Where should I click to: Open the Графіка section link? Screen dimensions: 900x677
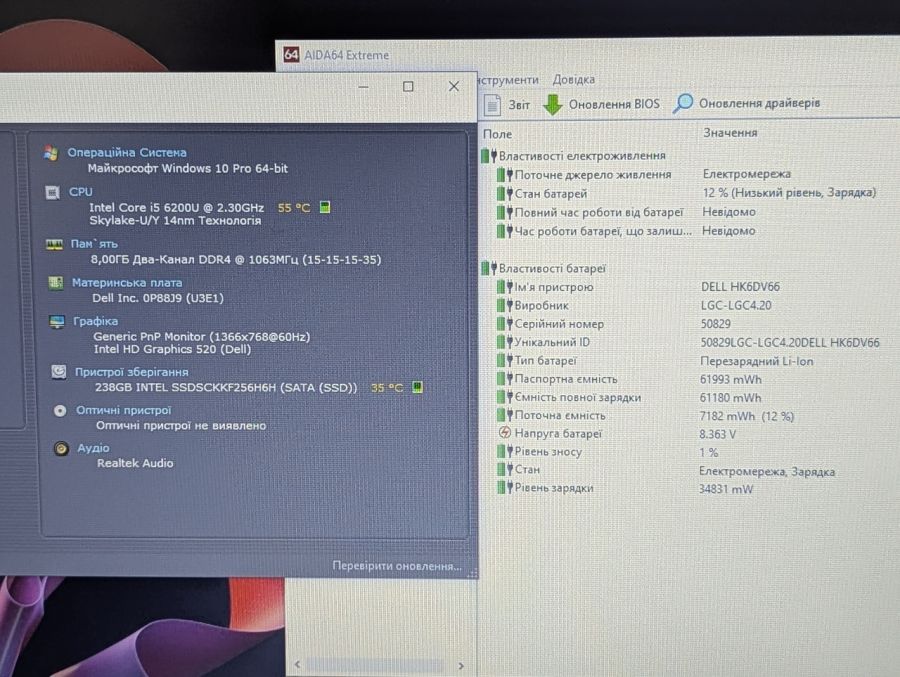[x=95, y=321]
